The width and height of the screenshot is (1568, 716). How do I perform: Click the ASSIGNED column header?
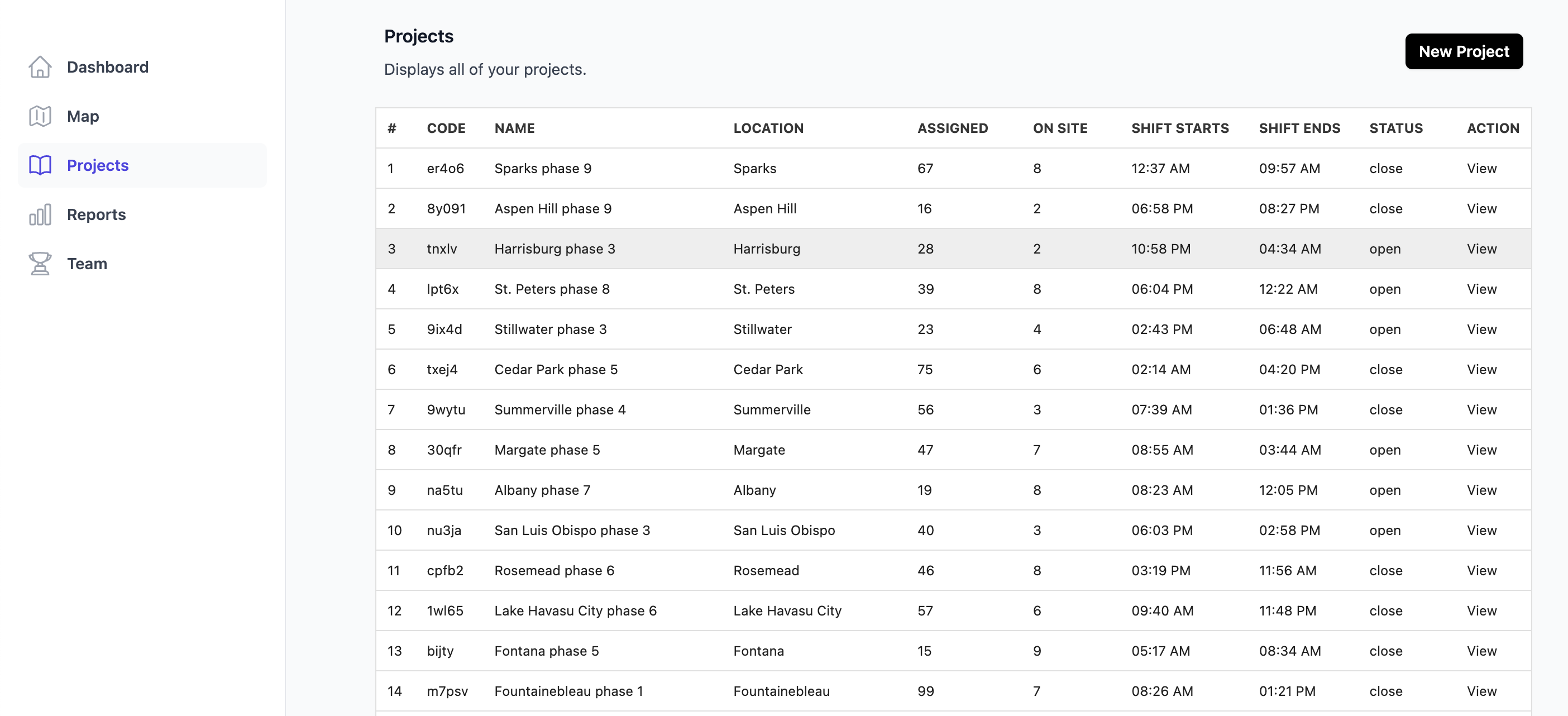[x=952, y=128]
